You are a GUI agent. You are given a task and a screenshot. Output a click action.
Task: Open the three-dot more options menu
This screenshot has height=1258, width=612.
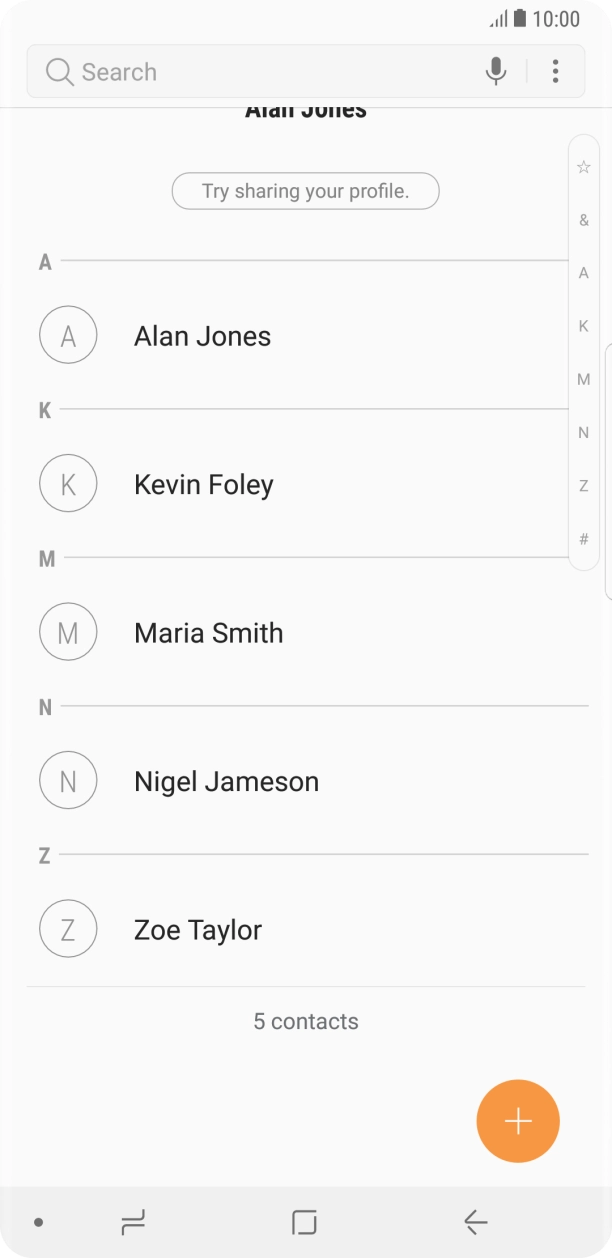[x=555, y=71]
